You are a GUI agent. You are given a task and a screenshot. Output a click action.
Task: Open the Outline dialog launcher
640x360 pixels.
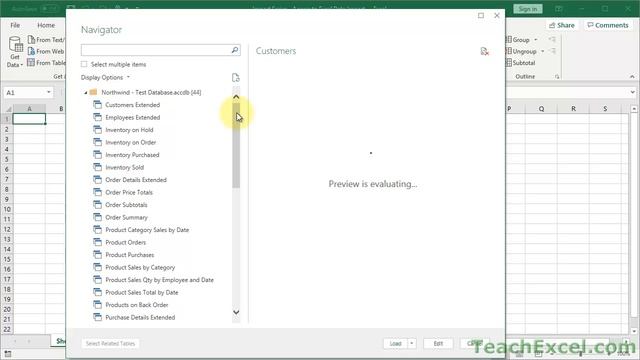pos(557,76)
